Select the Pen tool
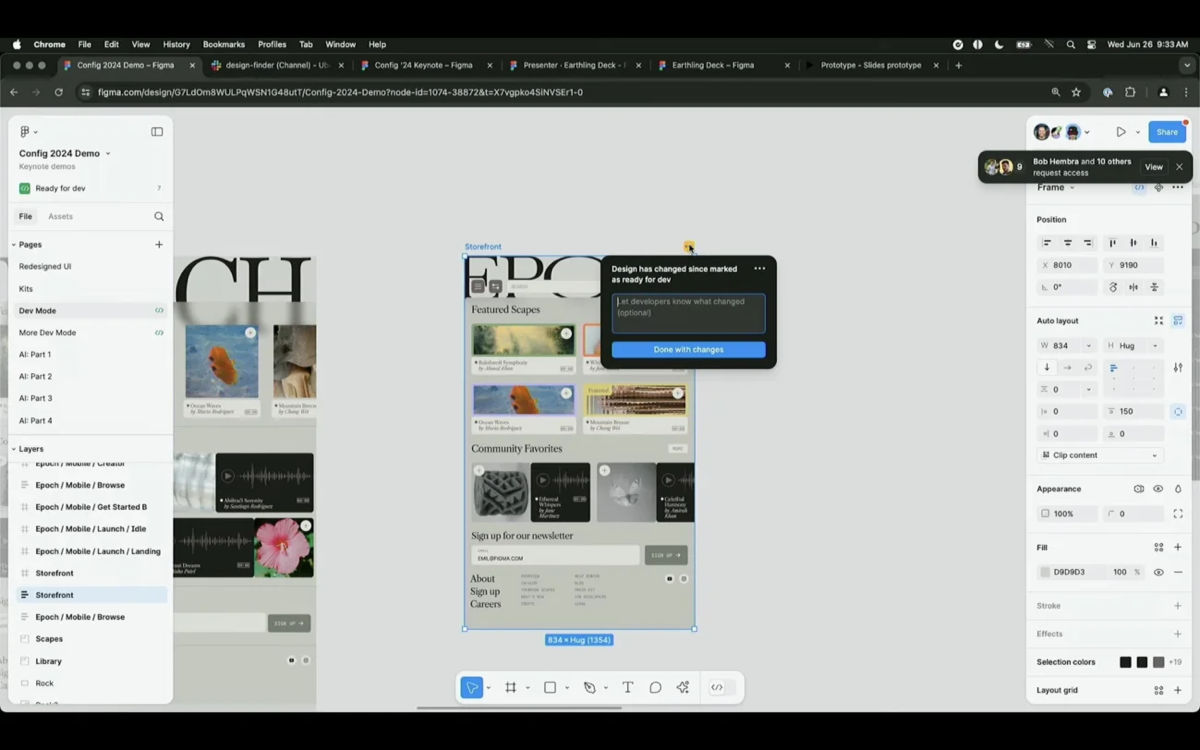The image size is (1200, 750). 590,687
